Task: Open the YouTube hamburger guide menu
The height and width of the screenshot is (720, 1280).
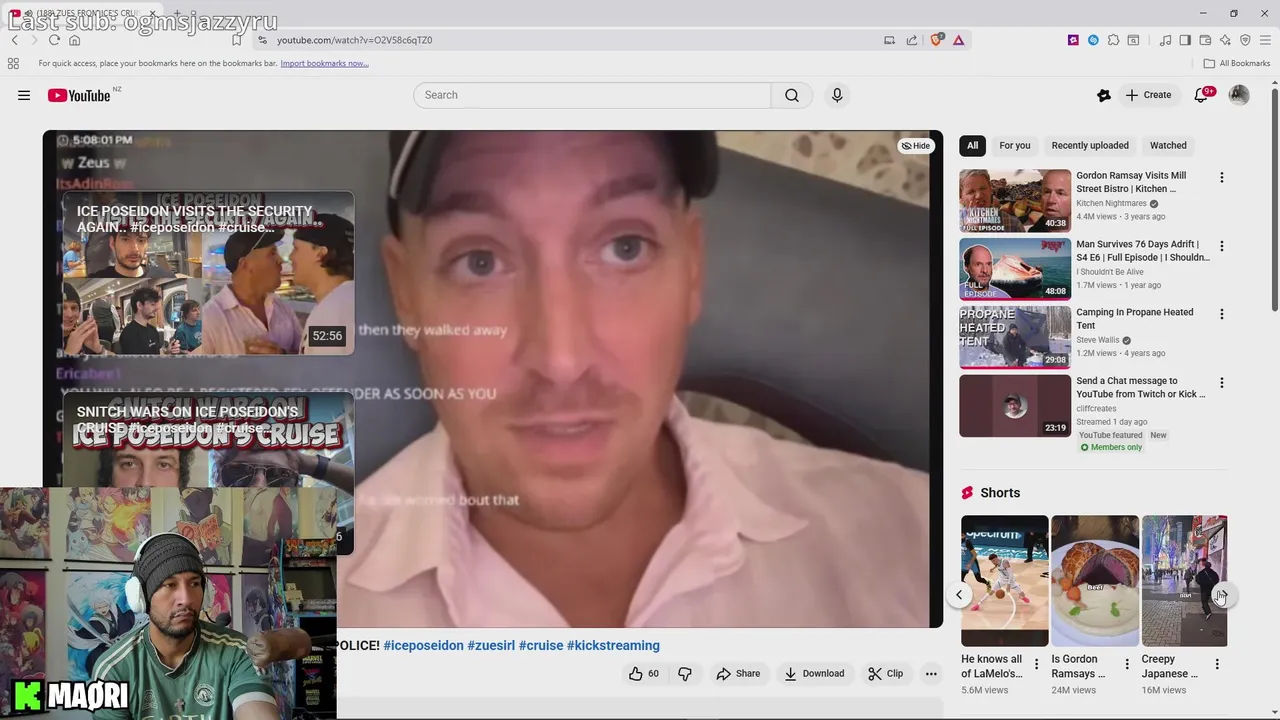Action: [24, 95]
